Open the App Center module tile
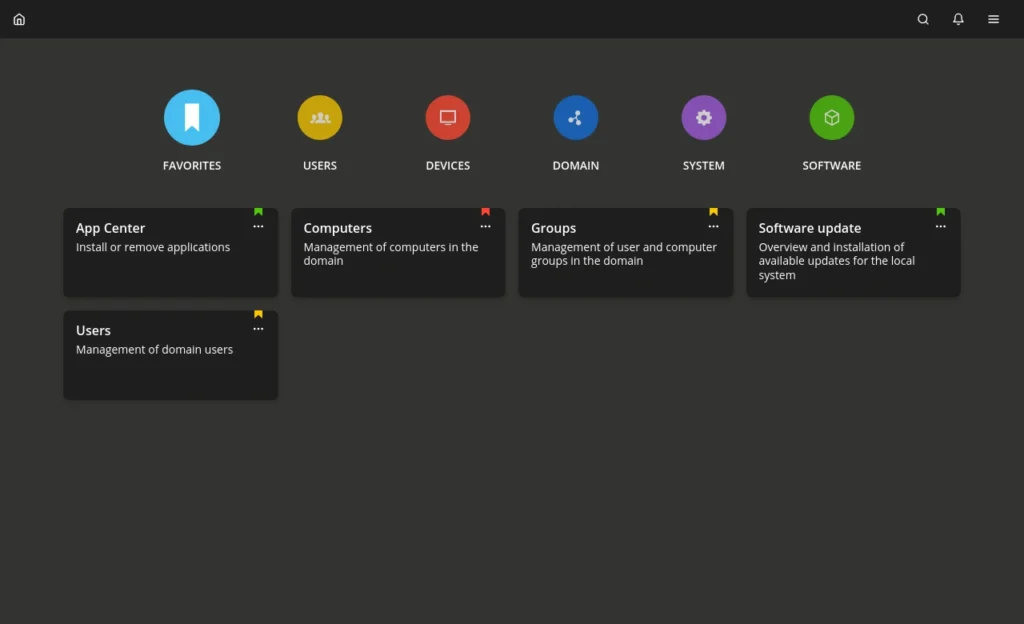 pos(160,258)
